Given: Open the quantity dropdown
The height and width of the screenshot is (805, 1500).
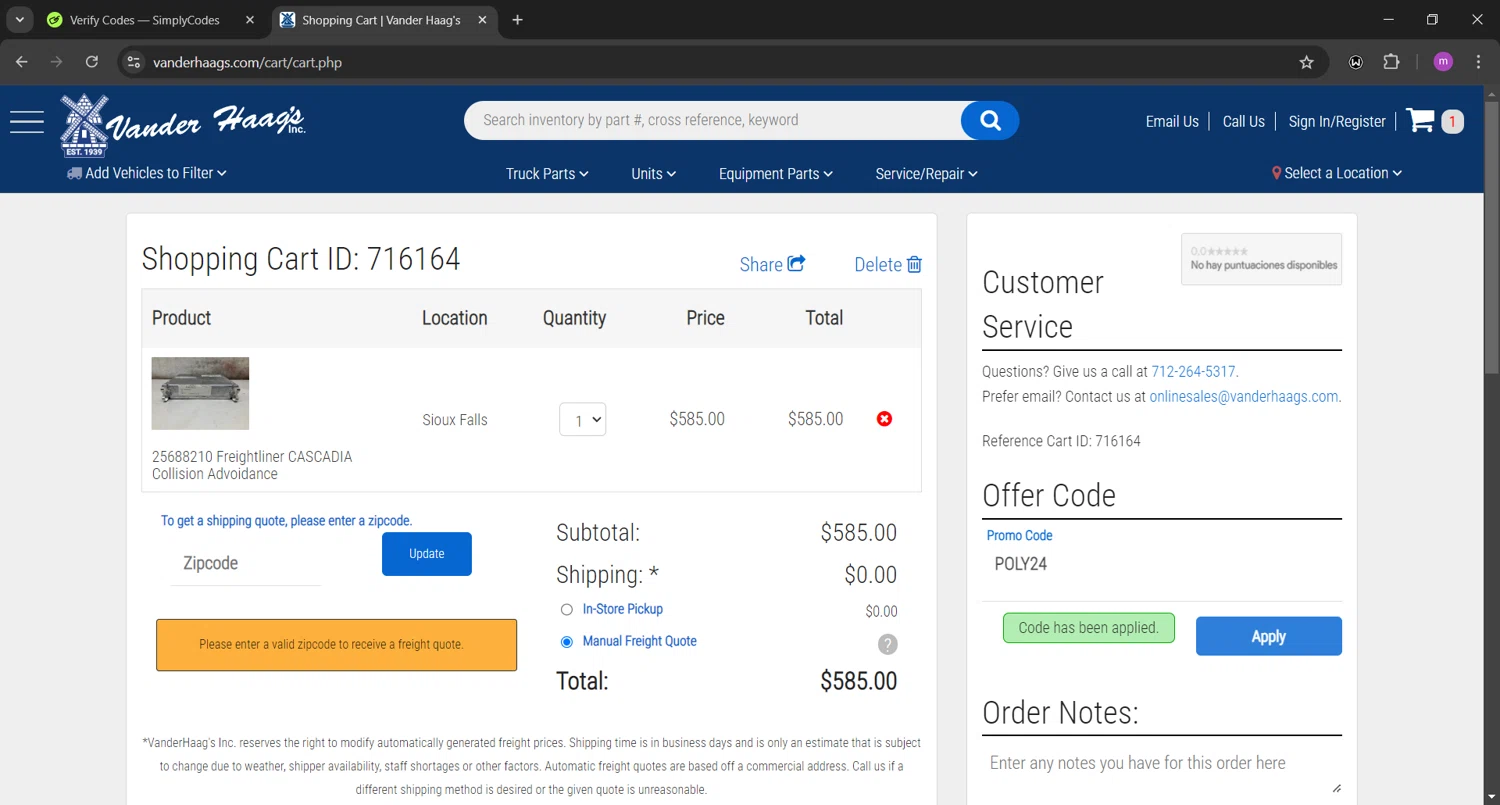Looking at the screenshot, I should (582, 419).
